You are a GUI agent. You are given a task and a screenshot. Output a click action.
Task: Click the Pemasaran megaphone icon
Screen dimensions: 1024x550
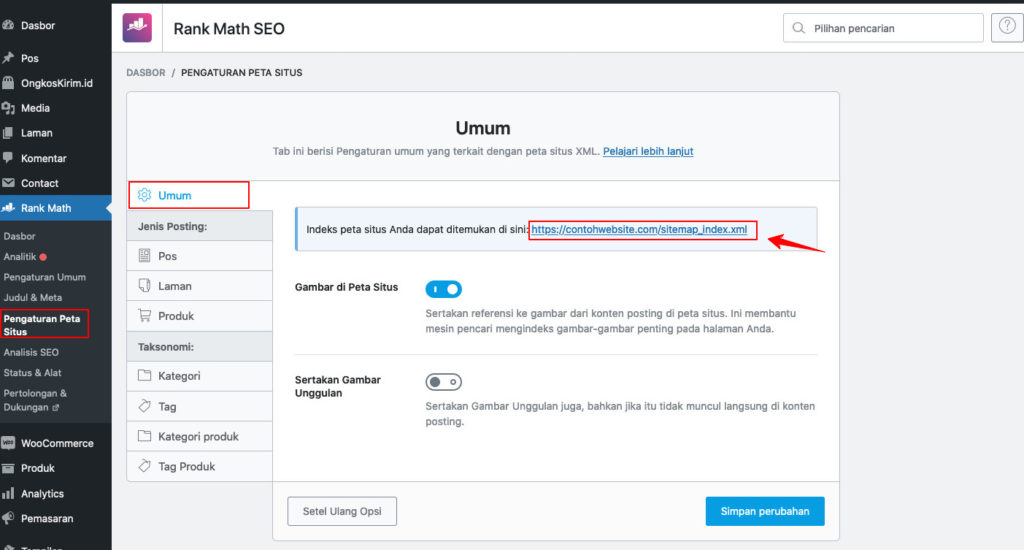pos(8,518)
